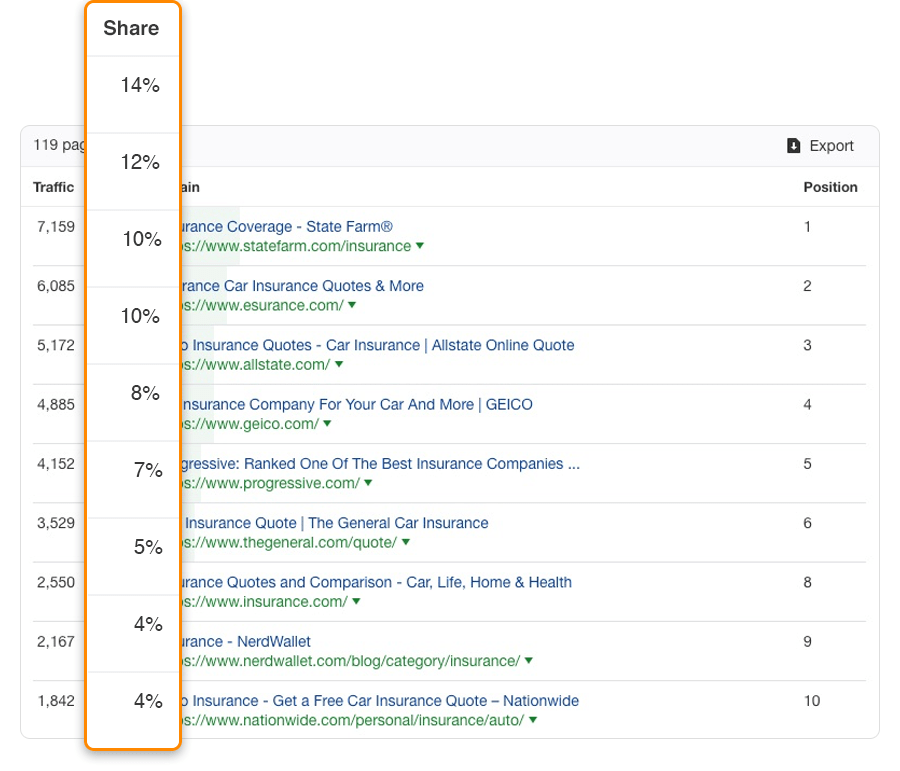Open the statefarm.com URL dropdown arrow
Image resolution: width=900 pixels, height=771 pixels.
point(420,246)
